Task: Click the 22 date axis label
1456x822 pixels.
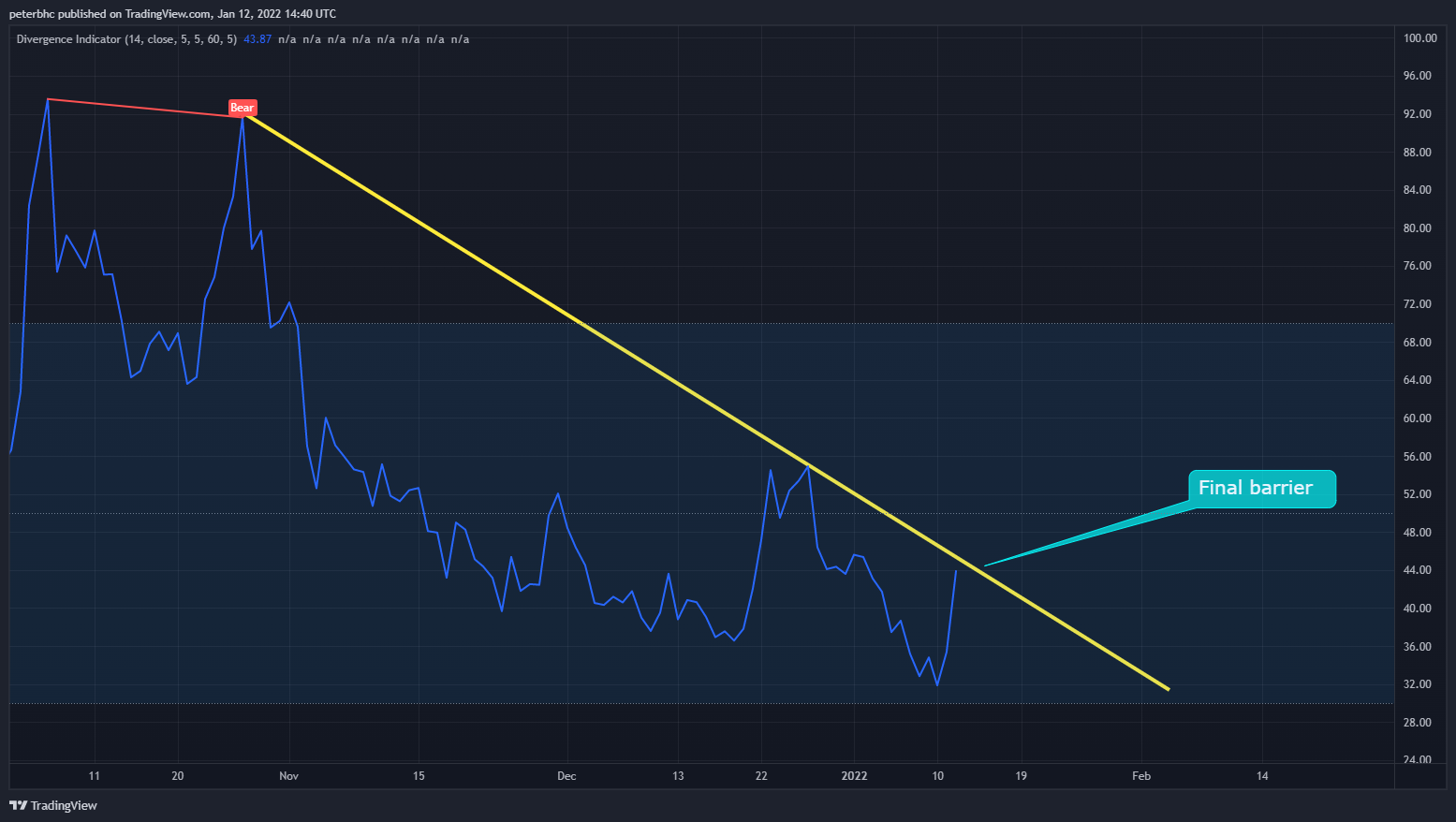Action: [x=761, y=776]
